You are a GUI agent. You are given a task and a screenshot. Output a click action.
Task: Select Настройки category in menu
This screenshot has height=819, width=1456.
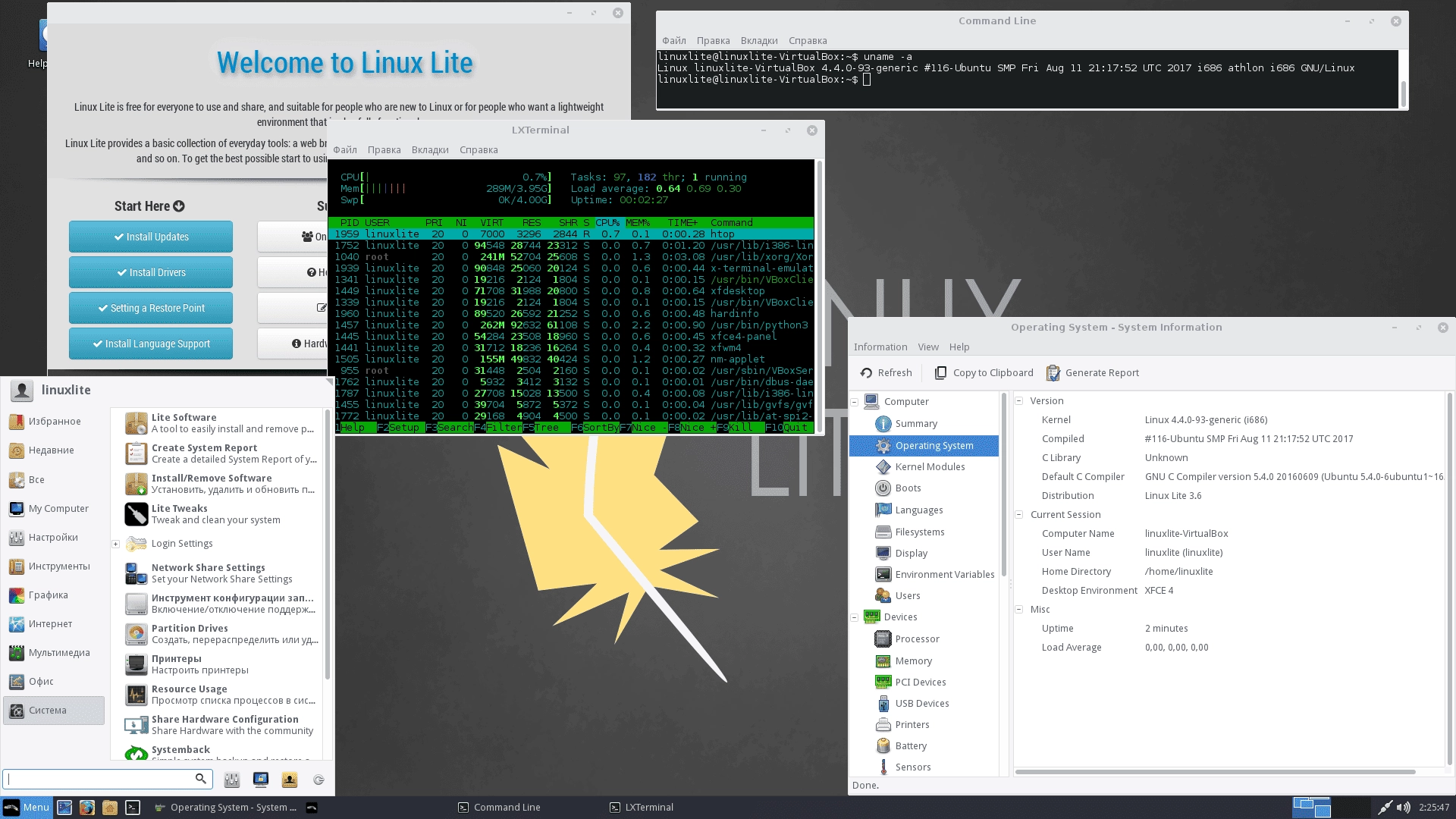[53, 538]
